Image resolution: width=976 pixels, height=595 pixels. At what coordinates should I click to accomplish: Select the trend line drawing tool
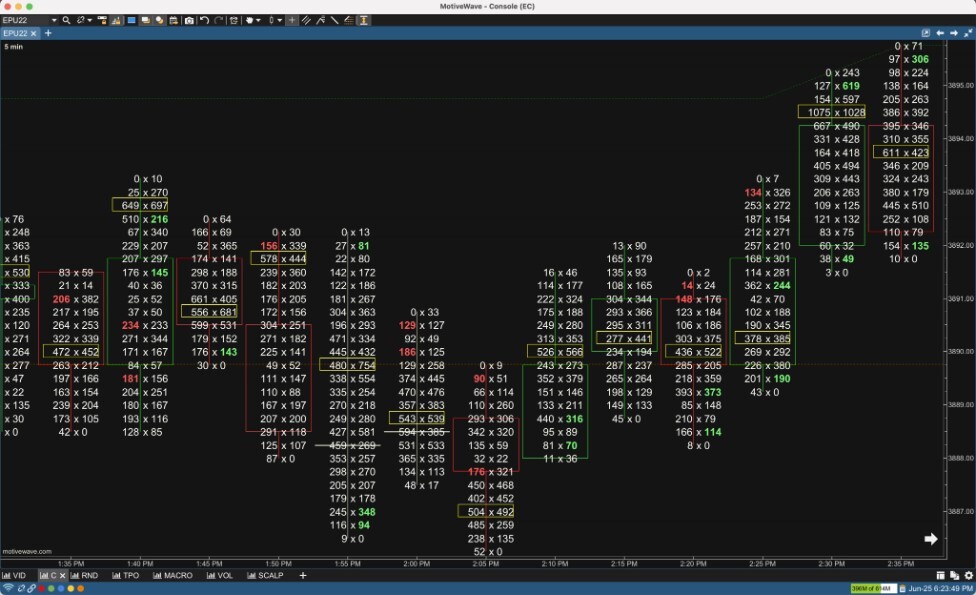pyautogui.click(x=335, y=20)
